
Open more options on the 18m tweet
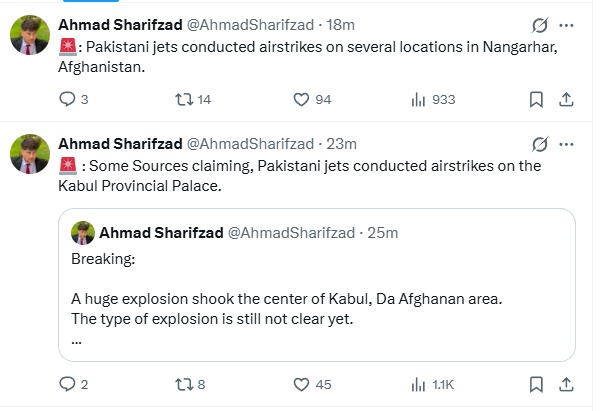point(570,24)
